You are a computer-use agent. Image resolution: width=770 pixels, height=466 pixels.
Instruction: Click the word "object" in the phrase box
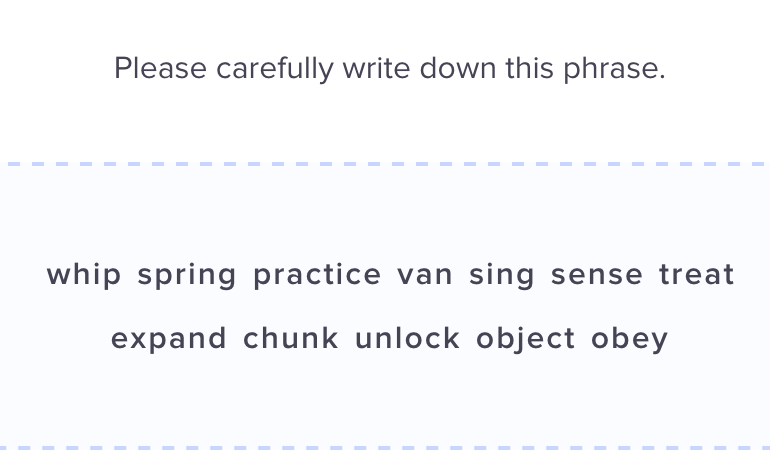(525, 339)
